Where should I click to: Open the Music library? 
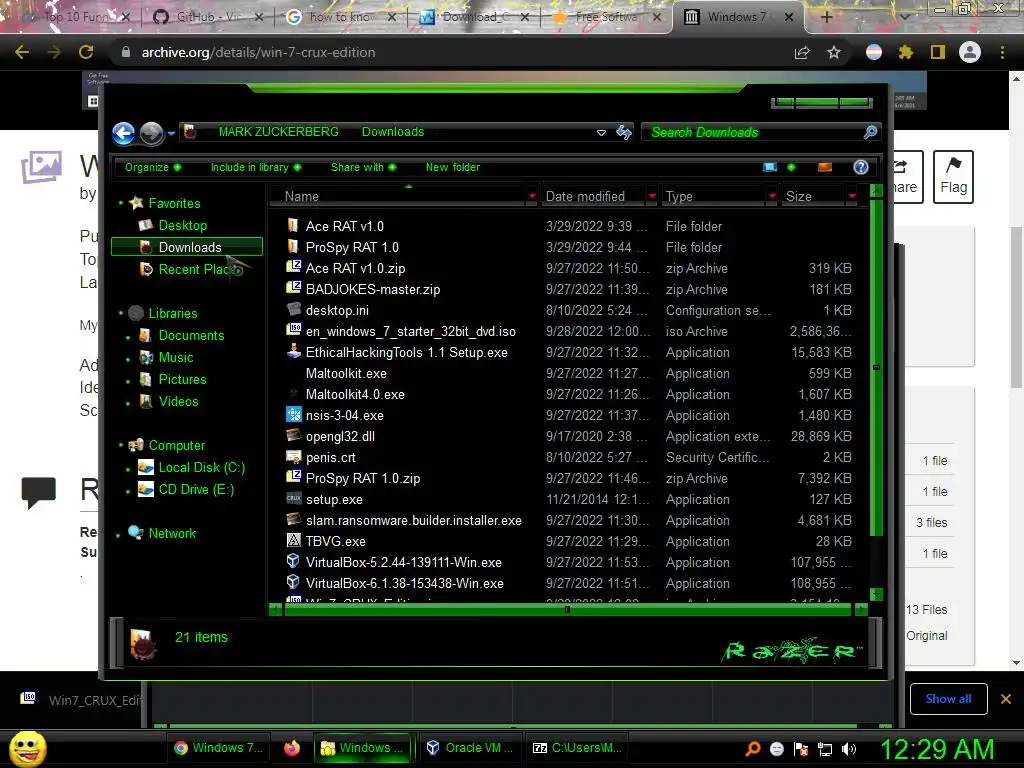pos(176,357)
